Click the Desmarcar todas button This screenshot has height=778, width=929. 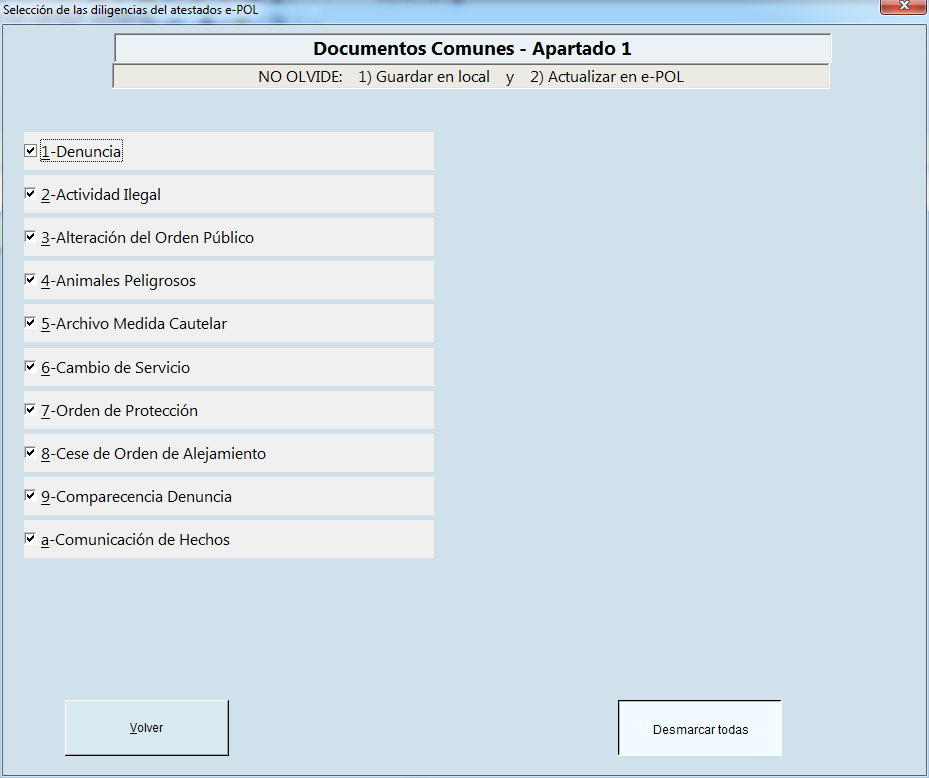click(x=700, y=728)
